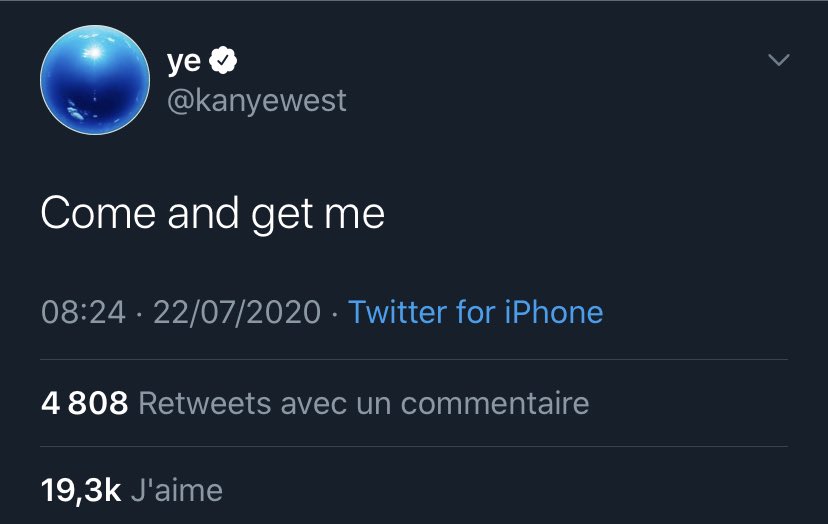This screenshot has height=524, width=828.
Task: Click the 22/07/2020 tweet date
Action: coord(237,312)
